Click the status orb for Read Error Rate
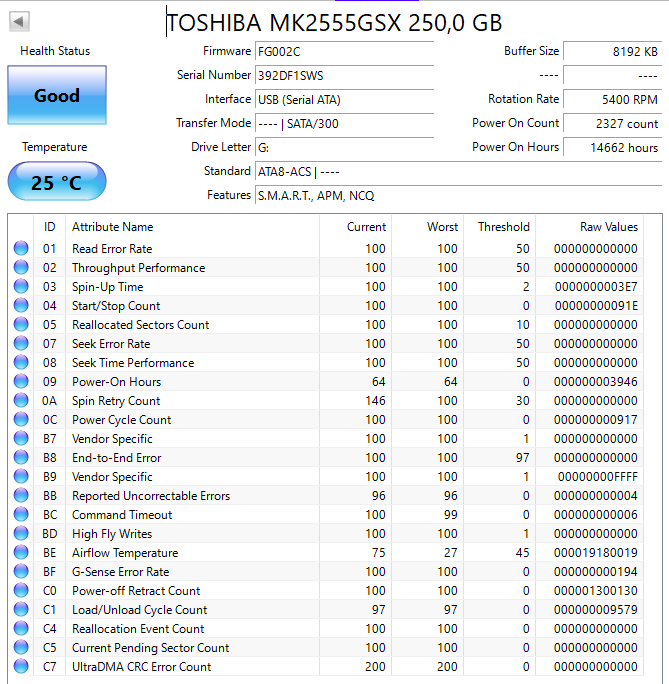669x684 pixels. click(21, 249)
